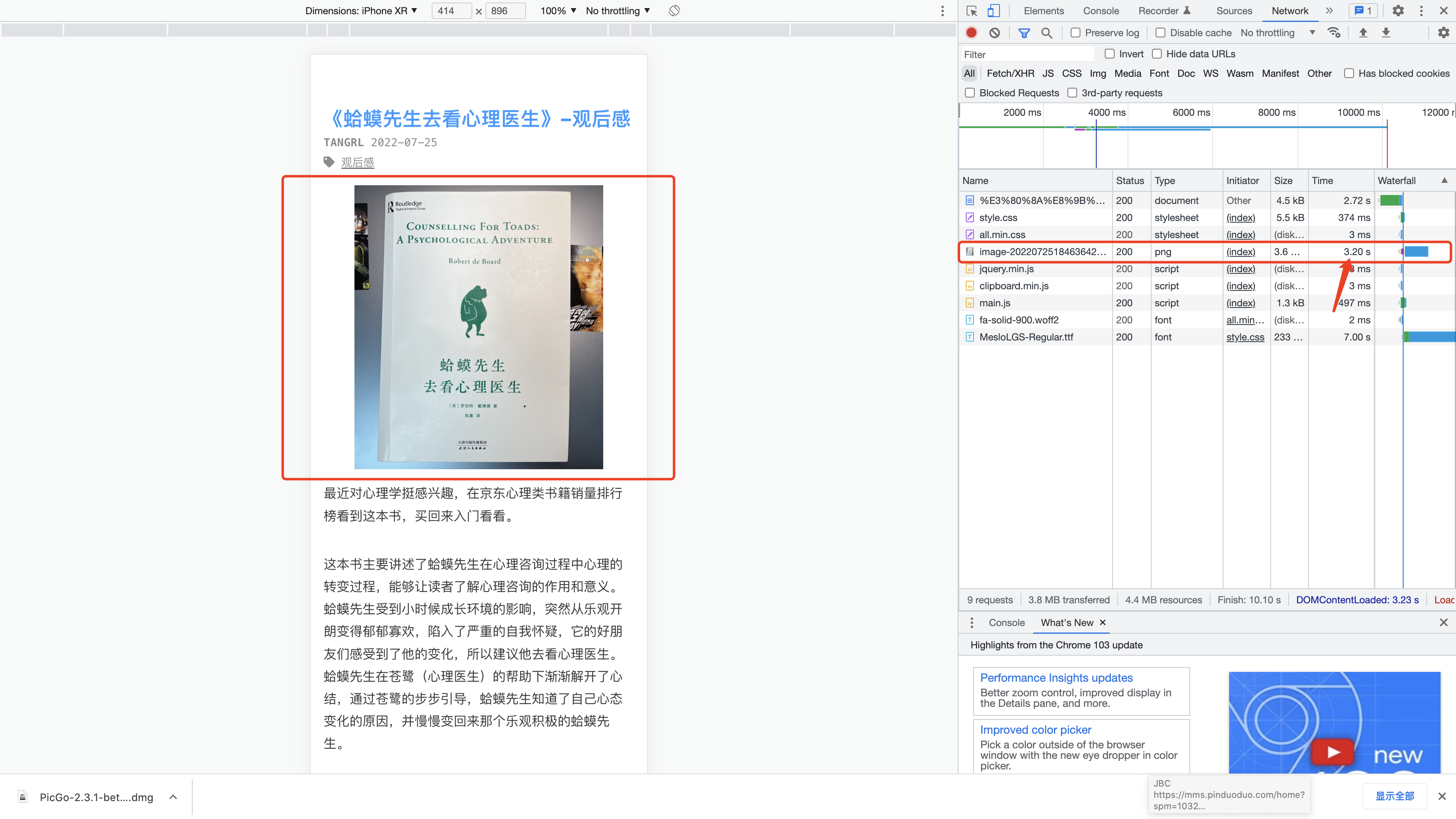
Task: Open the Dimensions iPhone XR dropdown
Action: coord(361,11)
